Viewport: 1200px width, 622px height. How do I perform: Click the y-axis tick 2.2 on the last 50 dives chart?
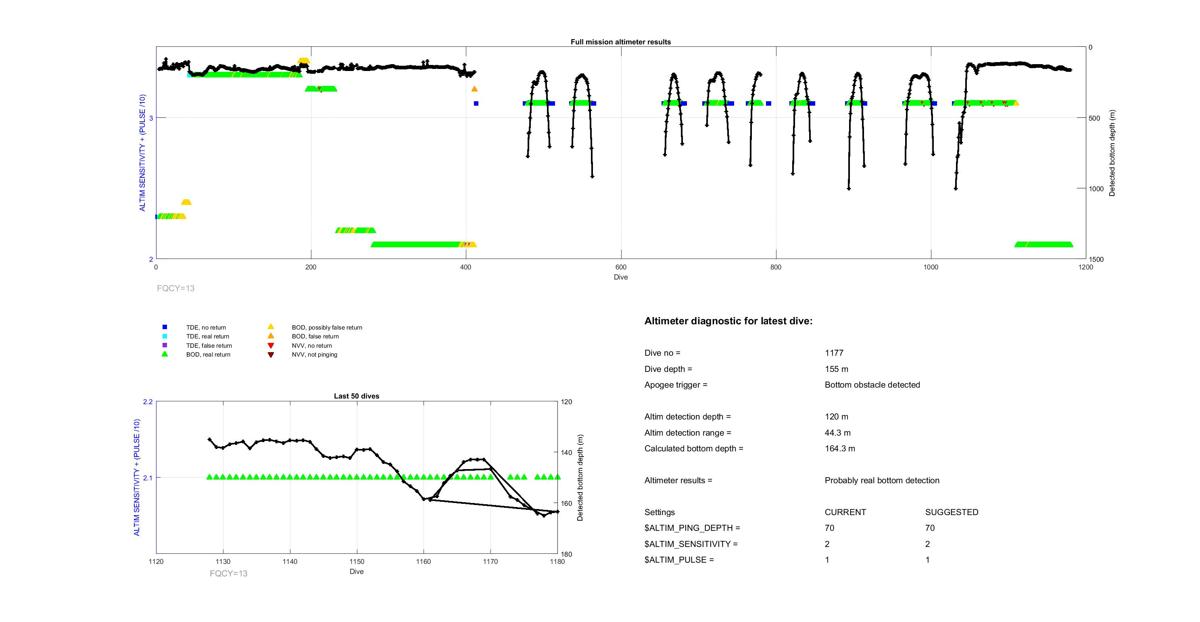click(148, 402)
